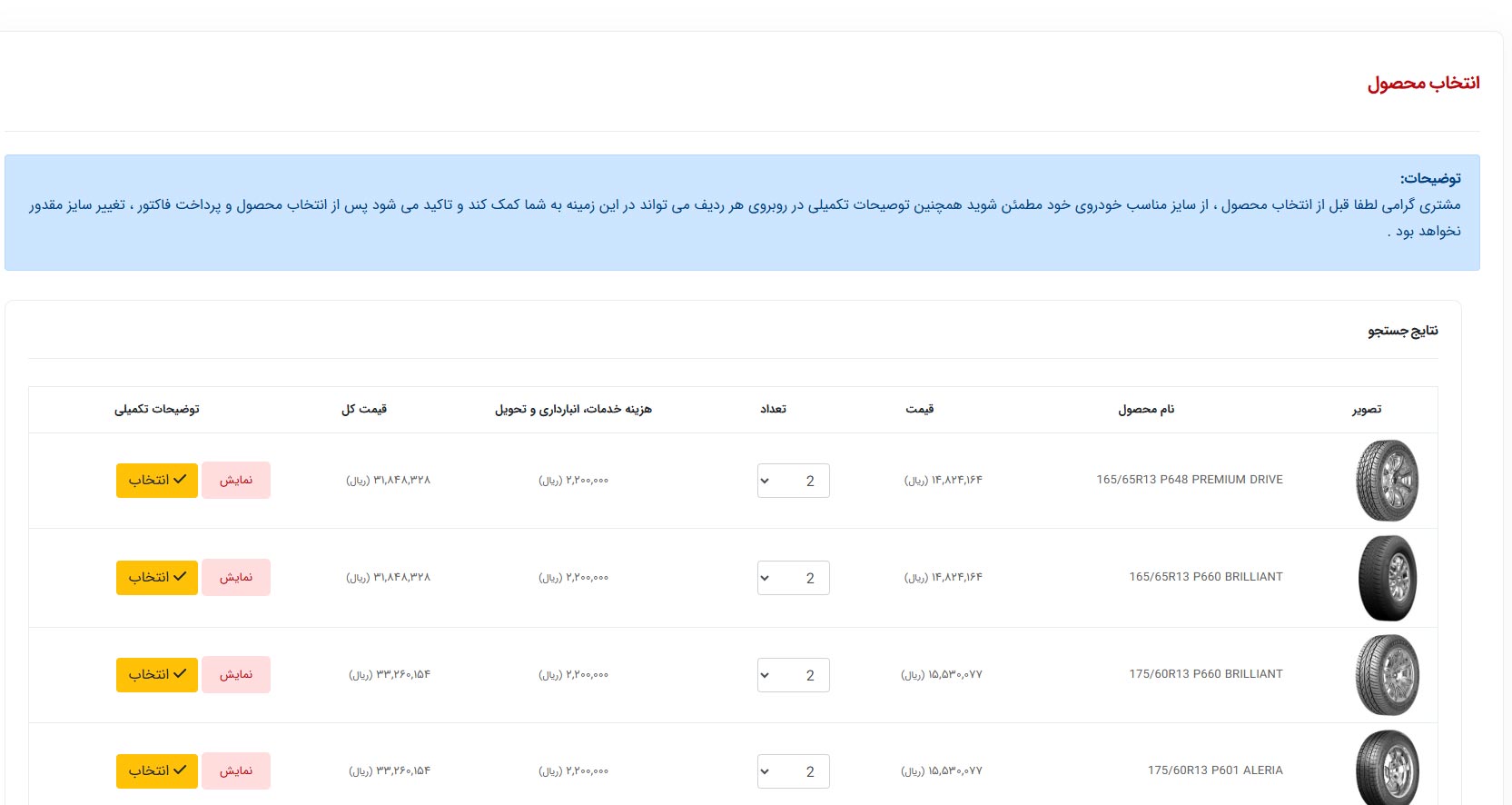Click unit price of 175/60R13 P601 ALERIA
The width and height of the screenshot is (1512, 805).
click(942, 770)
